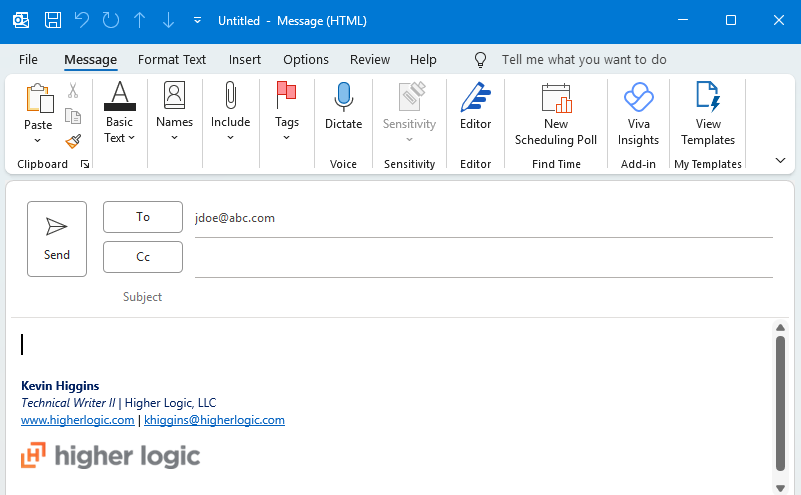
Task: Click into the empty Cc address field
Action: point(483,260)
